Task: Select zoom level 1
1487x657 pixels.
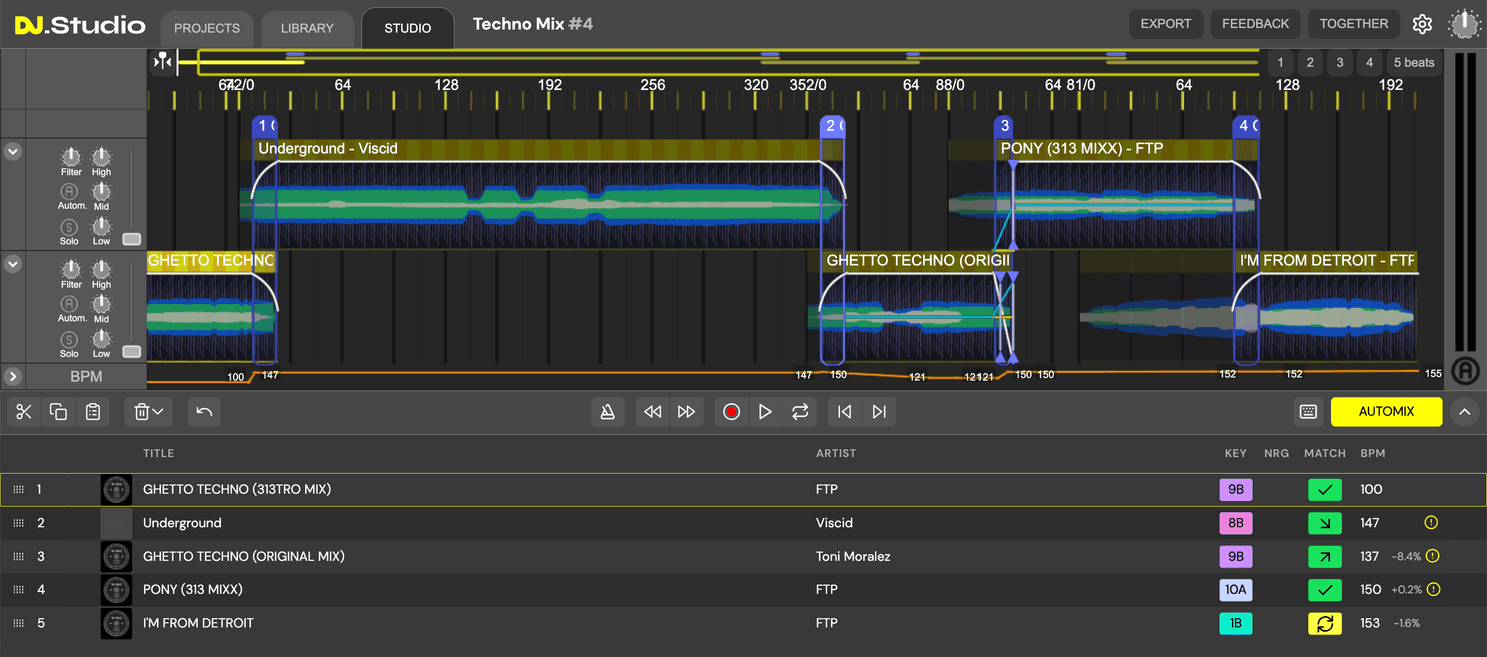Action: (1280, 62)
